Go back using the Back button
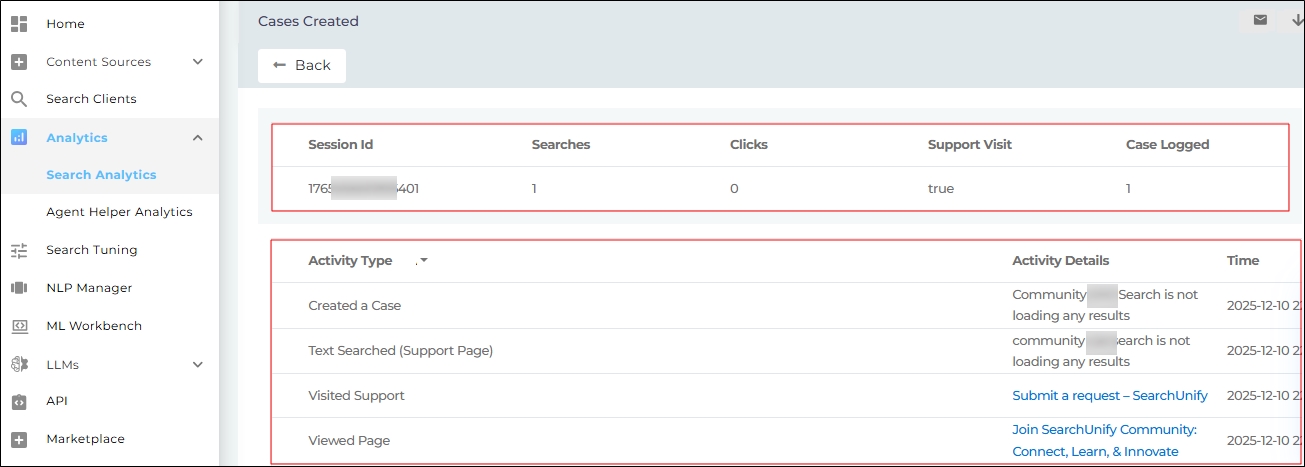The height and width of the screenshot is (467, 1305). [302, 65]
